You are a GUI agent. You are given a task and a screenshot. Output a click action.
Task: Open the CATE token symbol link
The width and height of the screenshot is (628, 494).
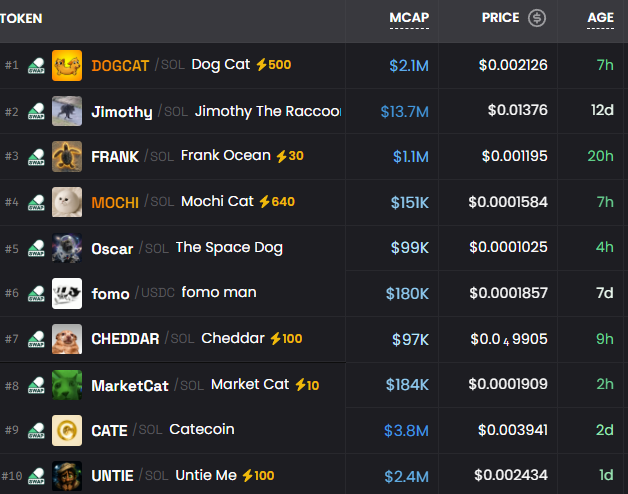[109, 431]
